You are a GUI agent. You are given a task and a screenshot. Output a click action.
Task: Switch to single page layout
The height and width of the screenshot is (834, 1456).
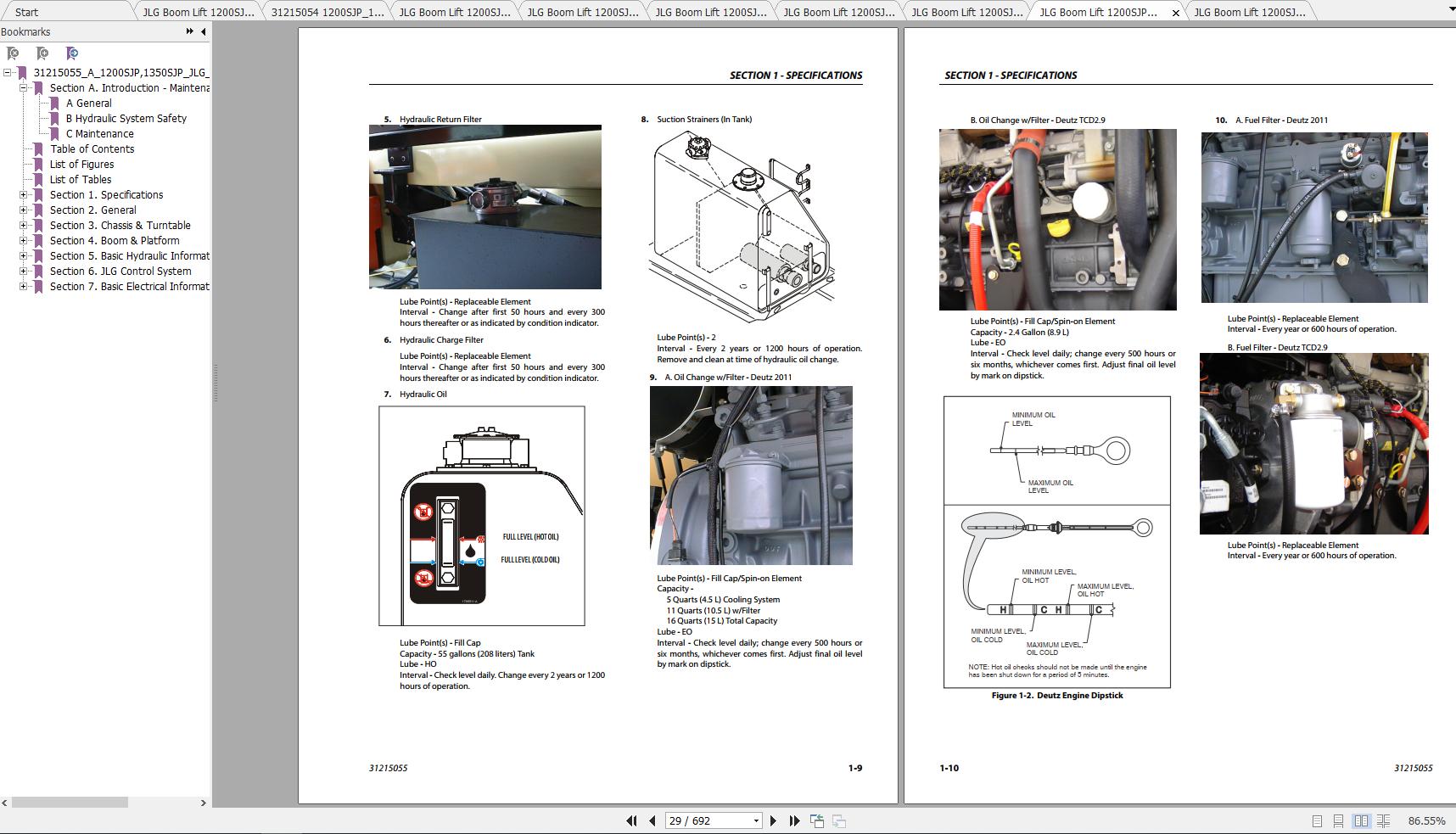pos(1317,820)
